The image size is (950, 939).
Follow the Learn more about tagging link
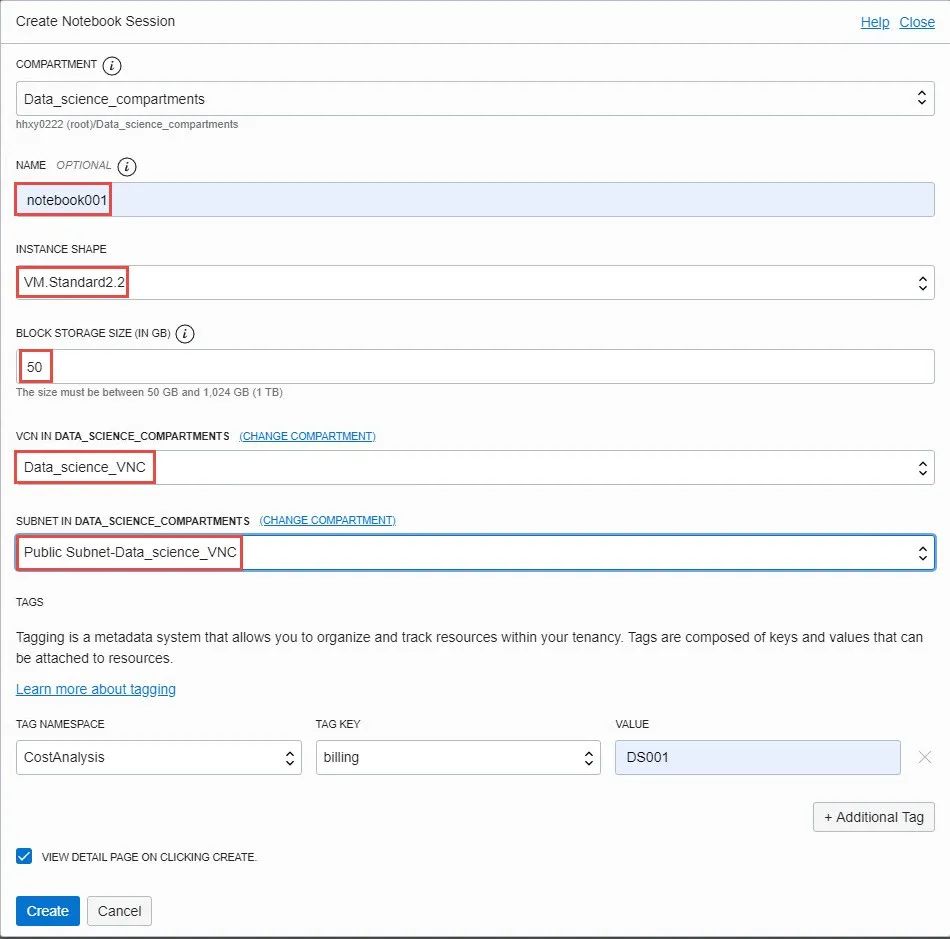(x=96, y=689)
